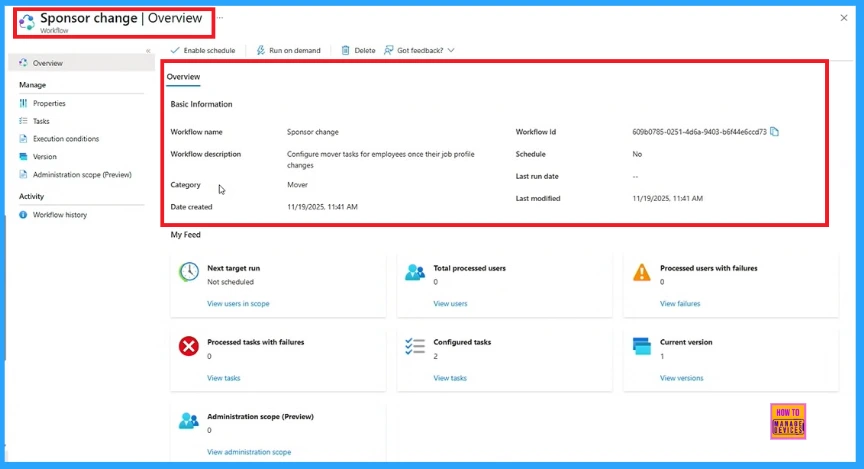
Task: Click the Workflow history info icon
Action: coord(23,215)
